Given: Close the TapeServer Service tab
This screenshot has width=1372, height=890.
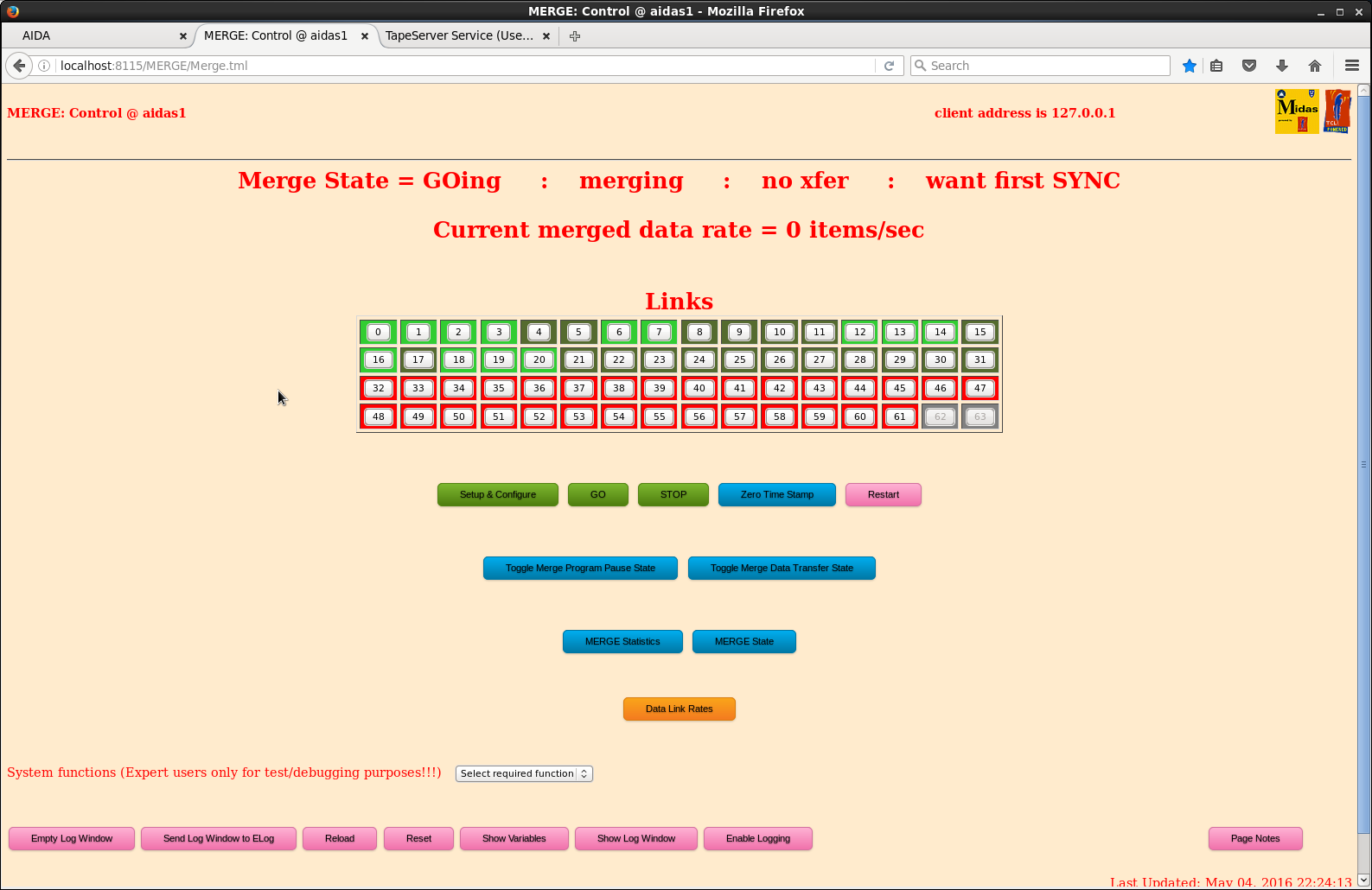Looking at the screenshot, I should click(x=546, y=36).
